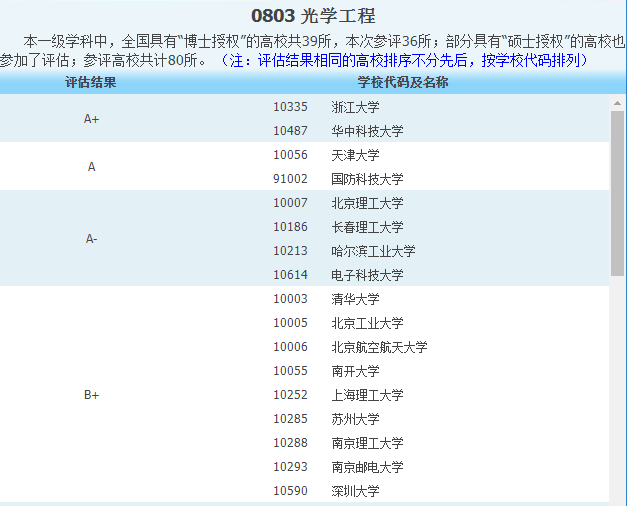Select school code 10293
Viewport: 628px width, 506px height.
pyautogui.click(x=290, y=468)
